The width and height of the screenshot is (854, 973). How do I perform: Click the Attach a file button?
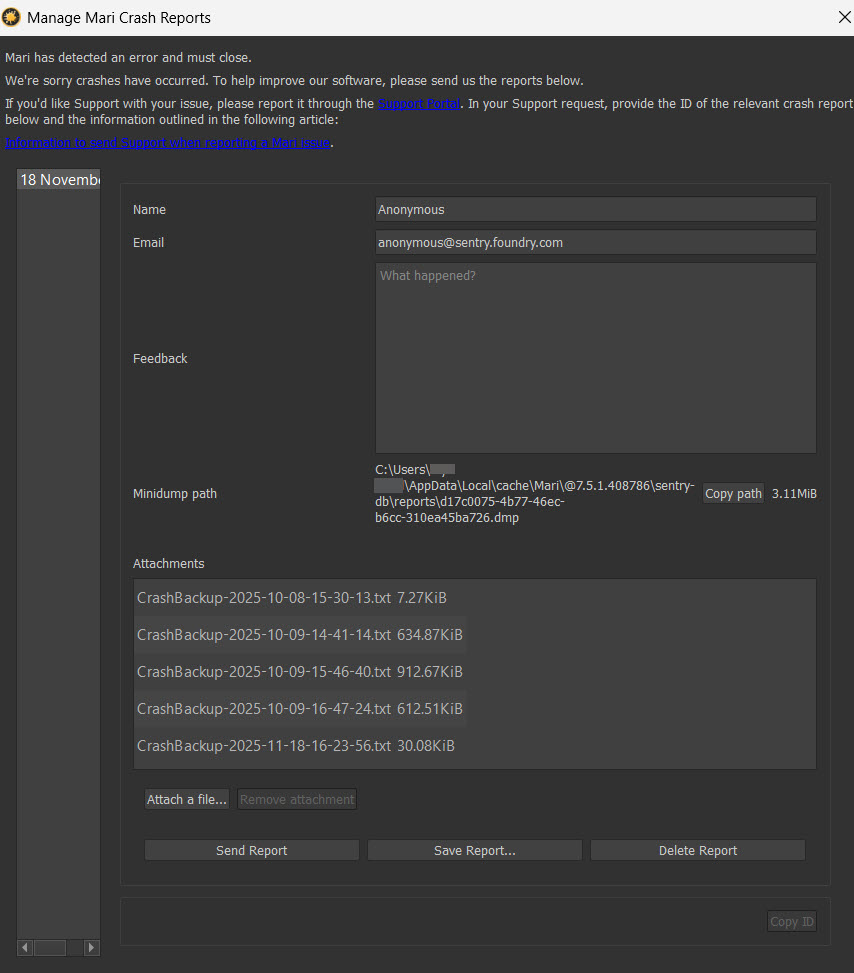pos(187,800)
